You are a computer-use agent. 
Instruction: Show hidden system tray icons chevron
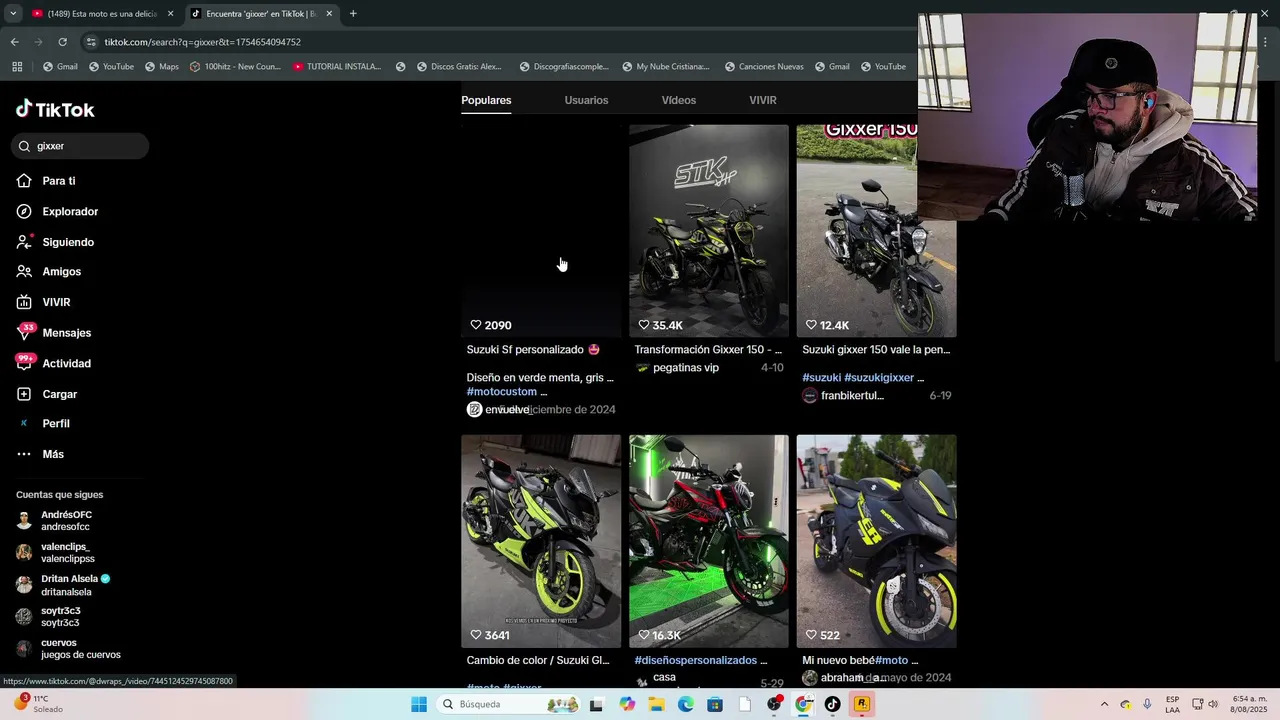pyautogui.click(x=1104, y=704)
